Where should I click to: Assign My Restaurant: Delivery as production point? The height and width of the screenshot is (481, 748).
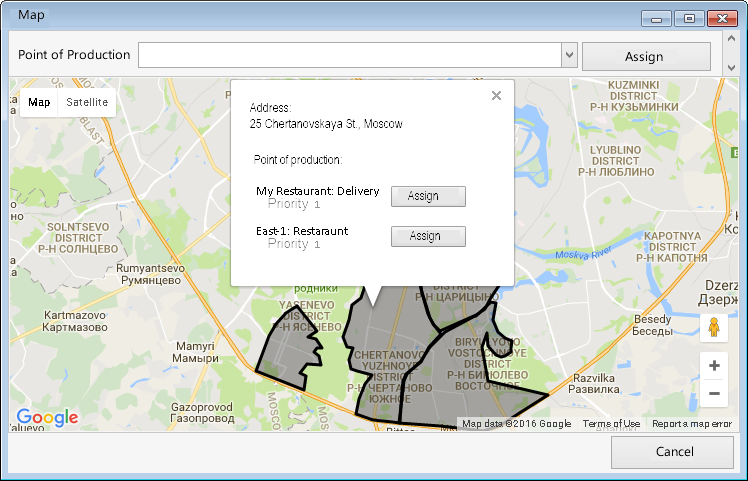pos(428,196)
